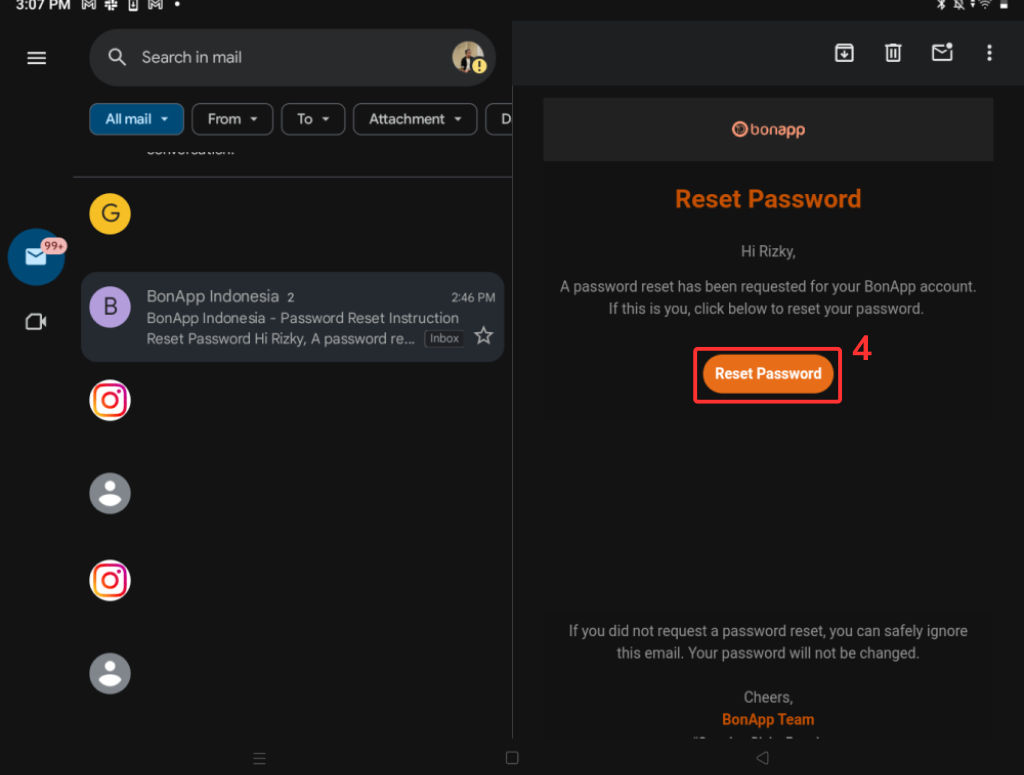Open the three-dot overflow menu
This screenshot has height=775, width=1024.
pyautogui.click(x=989, y=53)
